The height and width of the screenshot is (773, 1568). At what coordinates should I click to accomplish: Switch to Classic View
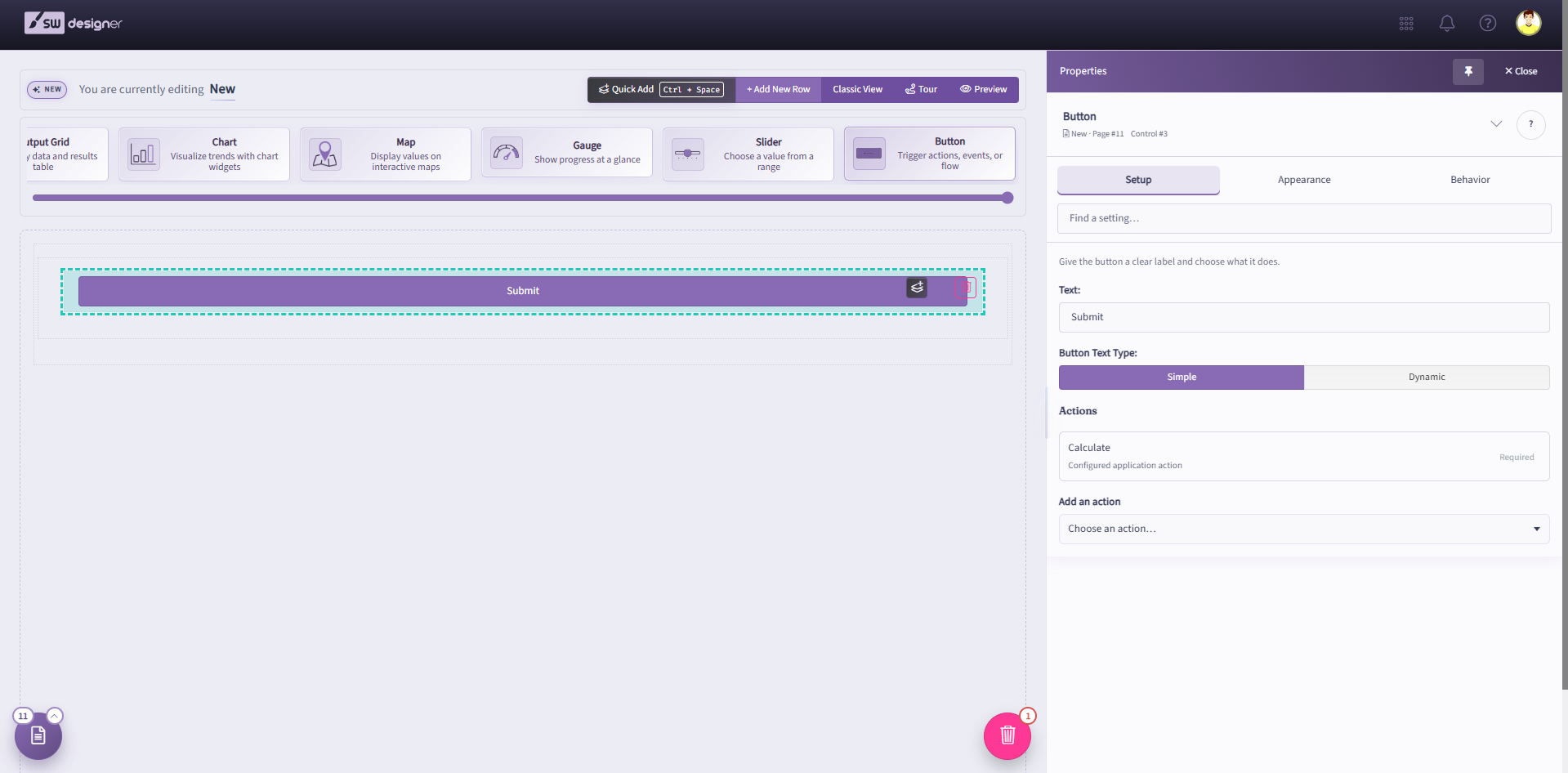click(857, 90)
